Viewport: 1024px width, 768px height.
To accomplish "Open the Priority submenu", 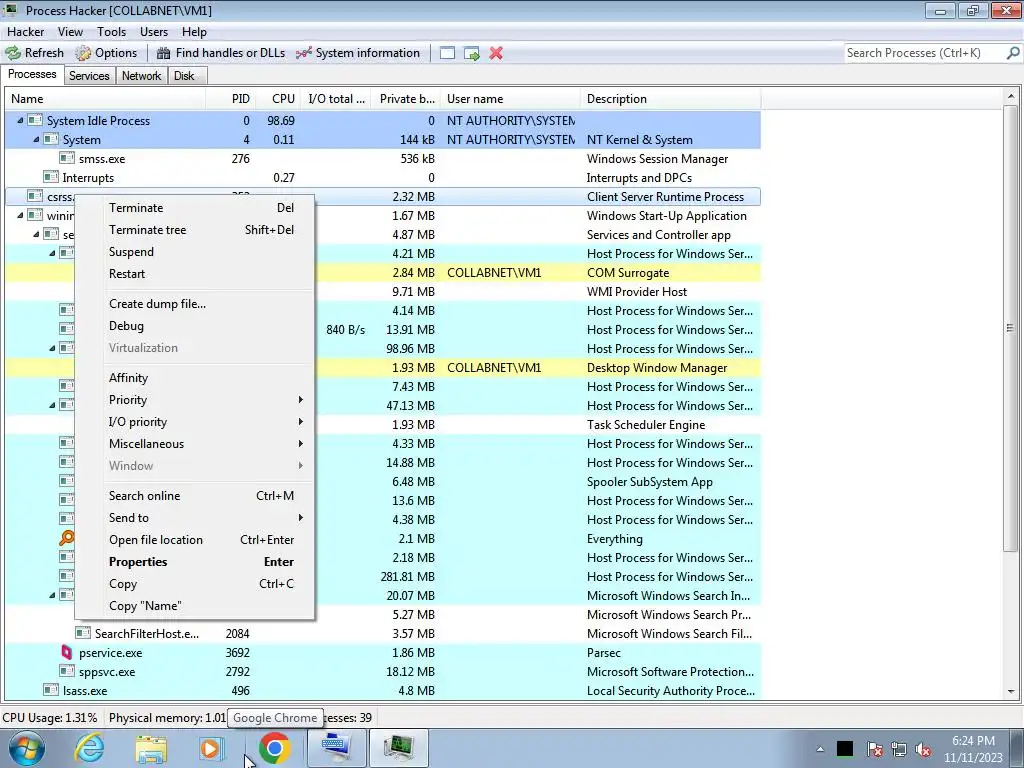I will pos(195,400).
